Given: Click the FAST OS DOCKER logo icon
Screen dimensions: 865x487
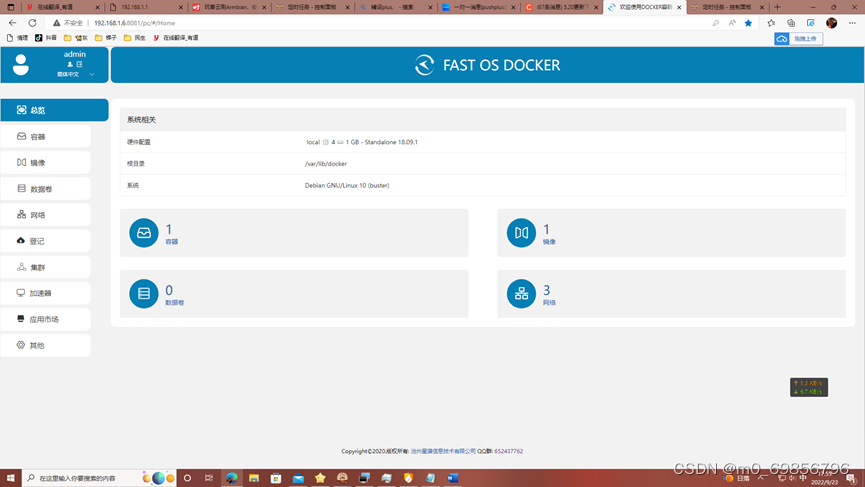Looking at the screenshot, I should pyautogui.click(x=424, y=65).
